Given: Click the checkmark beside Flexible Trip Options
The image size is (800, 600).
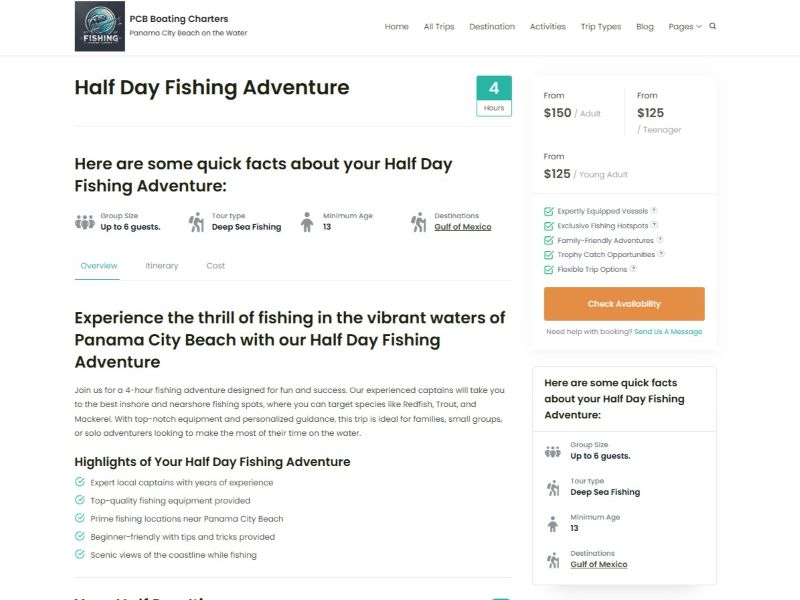Looking at the screenshot, I should click(x=548, y=269).
